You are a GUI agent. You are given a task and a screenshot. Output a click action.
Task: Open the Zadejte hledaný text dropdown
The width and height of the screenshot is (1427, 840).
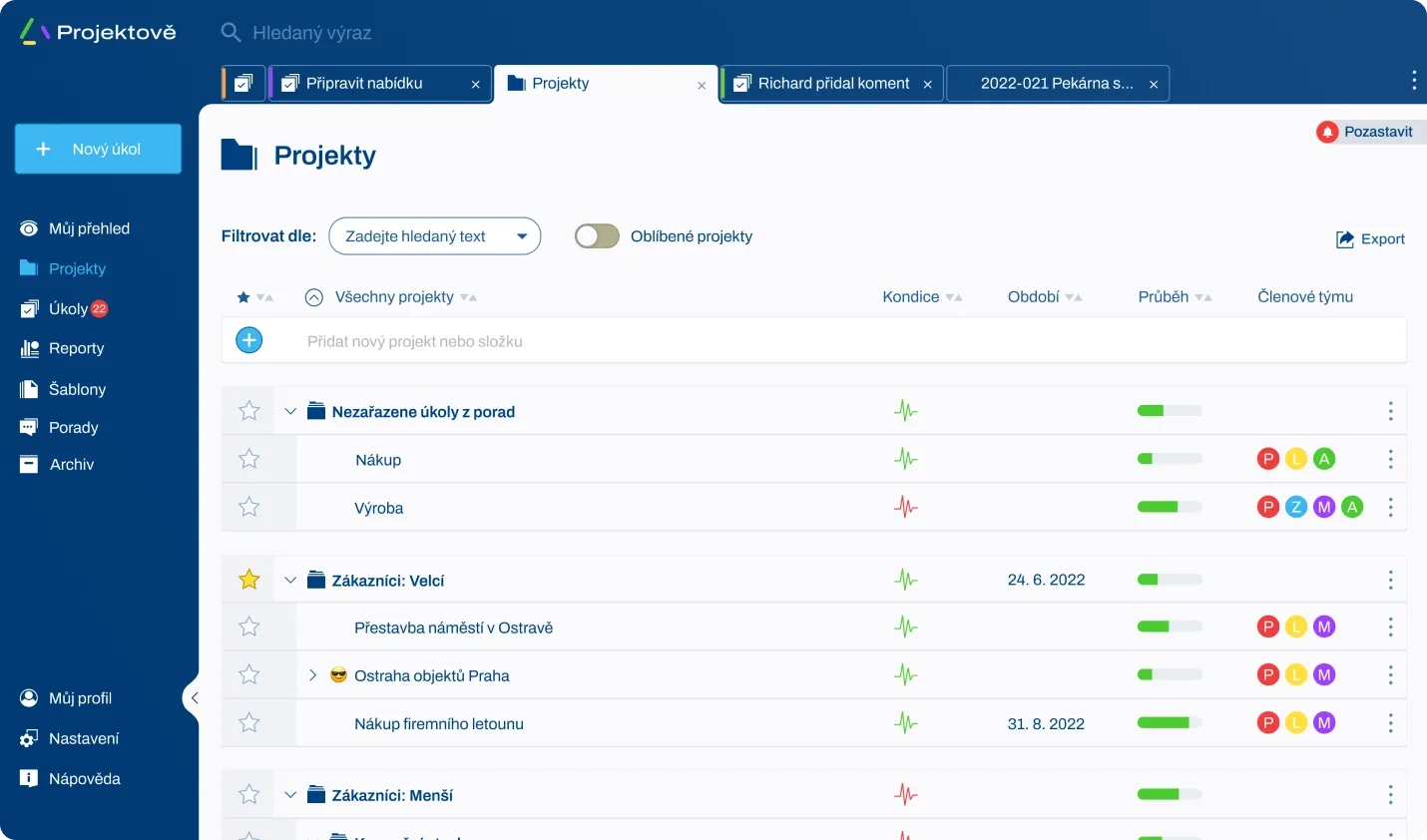(x=521, y=235)
